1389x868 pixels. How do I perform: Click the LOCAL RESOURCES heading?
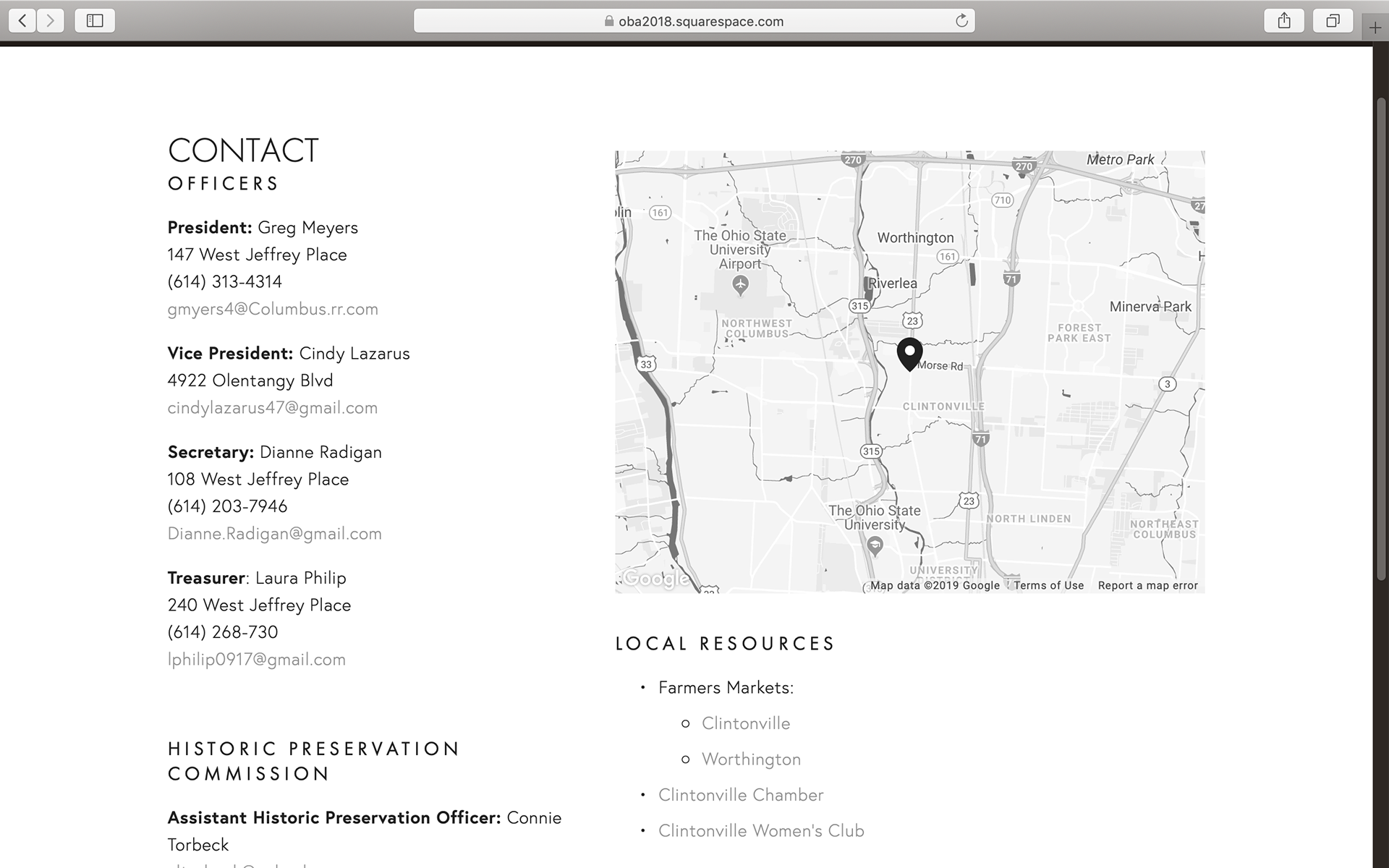(725, 644)
